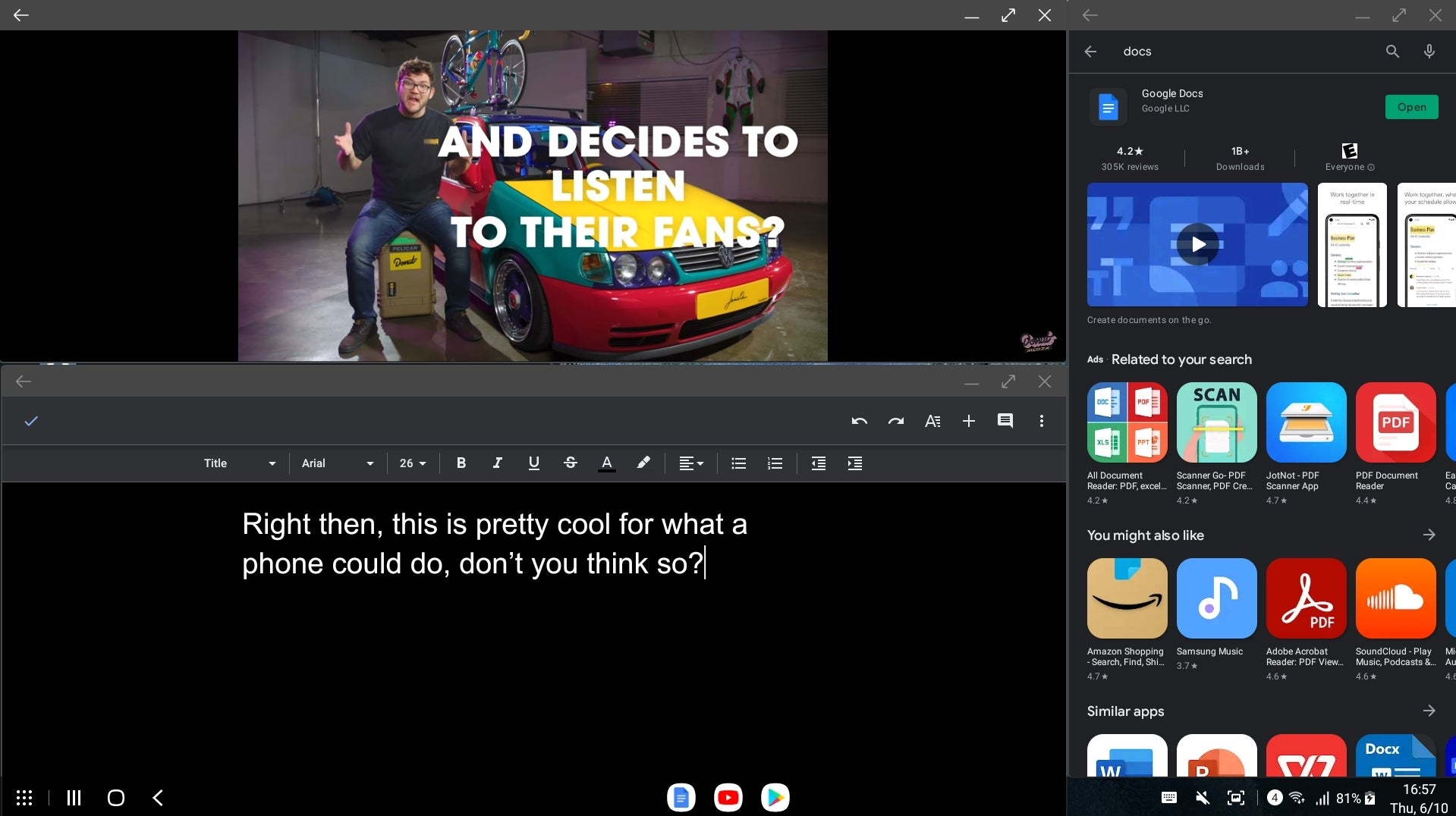
Task: Open the on-screen keyboard tray icon
Action: [1168, 798]
